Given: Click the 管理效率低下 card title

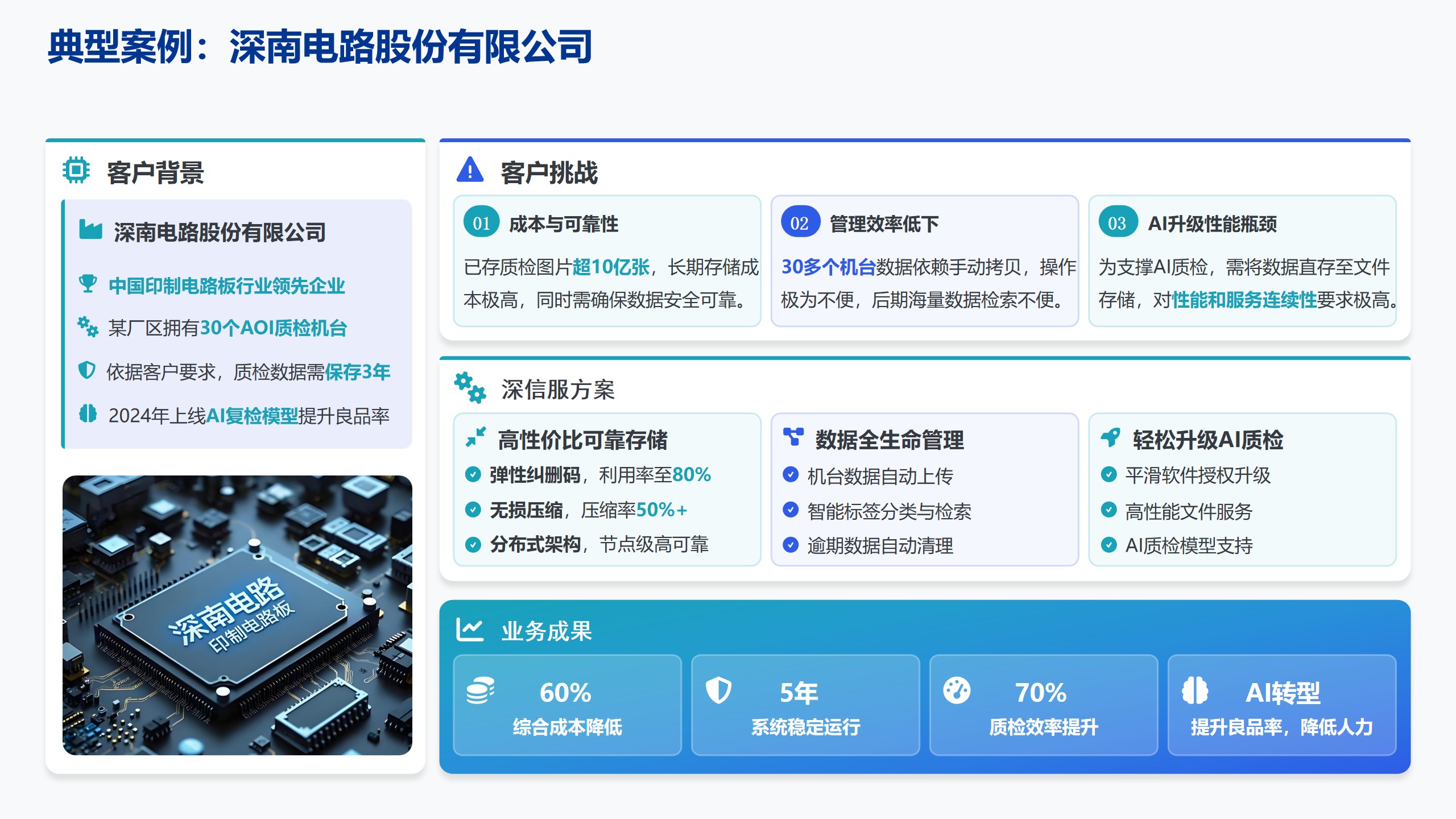Looking at the screenshot, I should click(x=884, y=224).
